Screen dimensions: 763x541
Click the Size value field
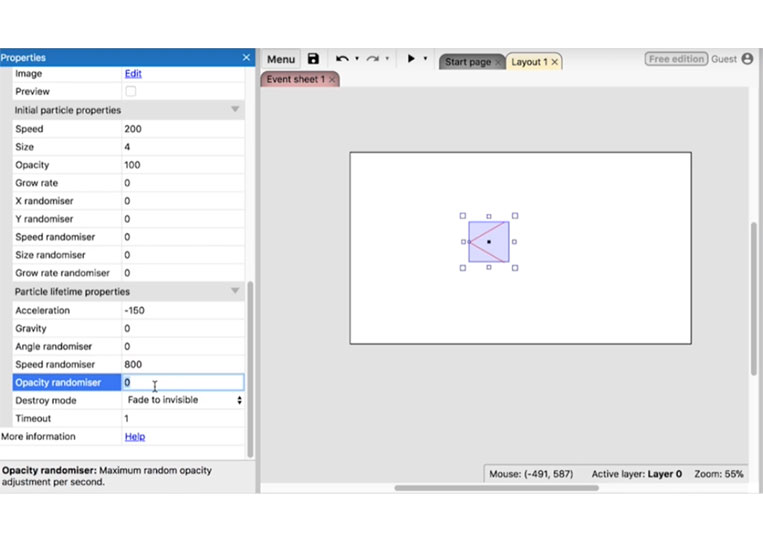(x=183, y=147)
